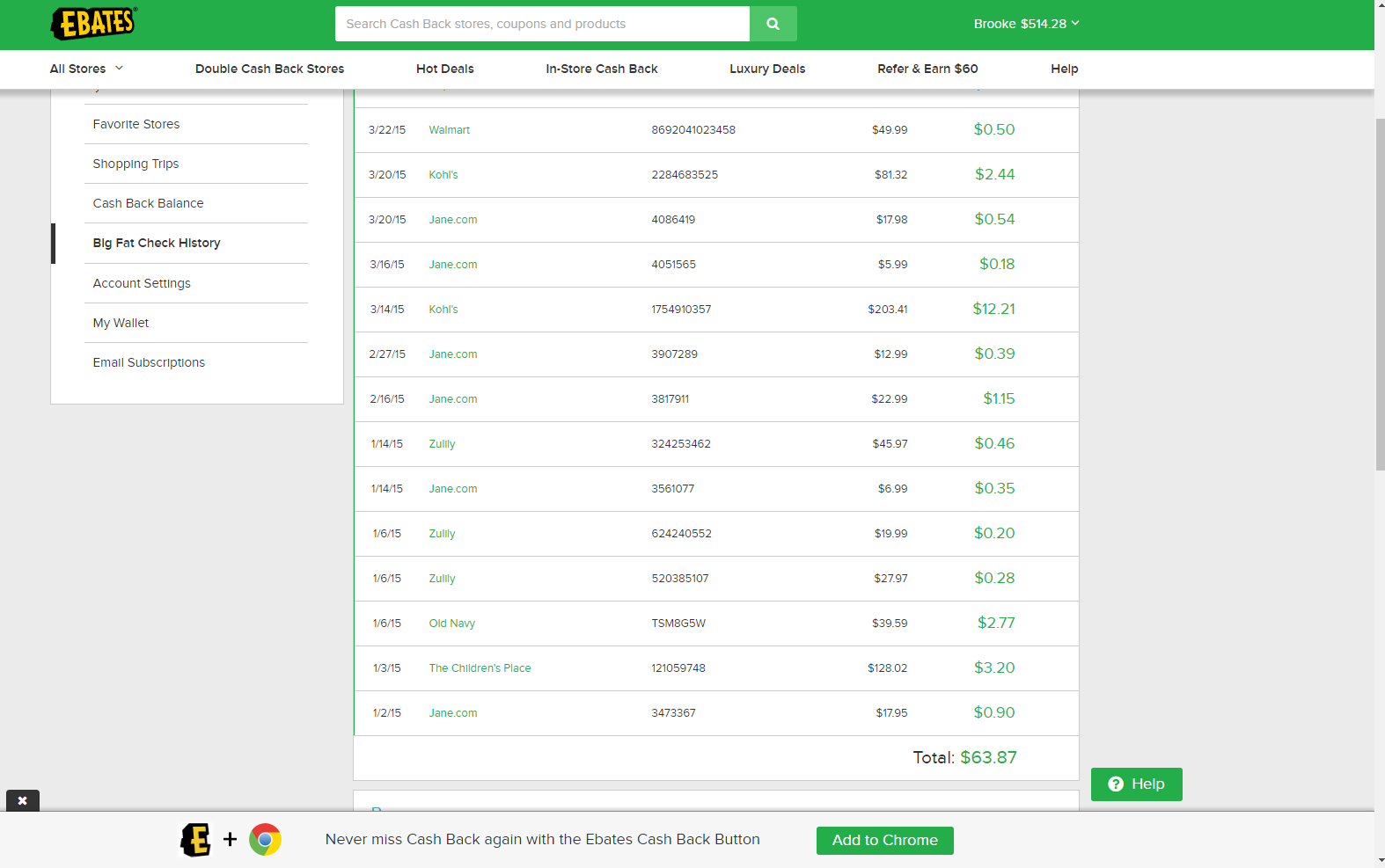Click Jane.com link for order 3561077
The height and width of the screenshot is (868, 1385).
click(x=453, y=489)
